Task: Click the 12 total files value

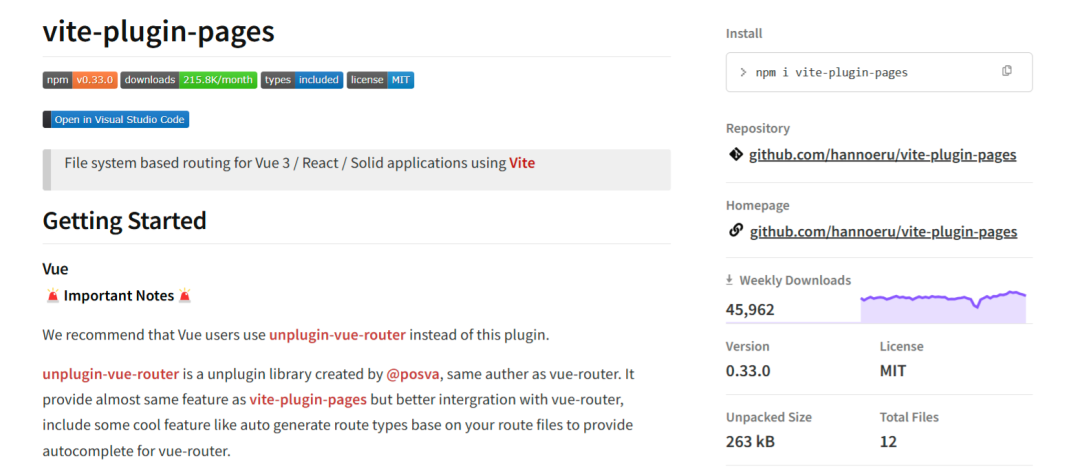Action: pyautogui.click(x=889, y=441)
